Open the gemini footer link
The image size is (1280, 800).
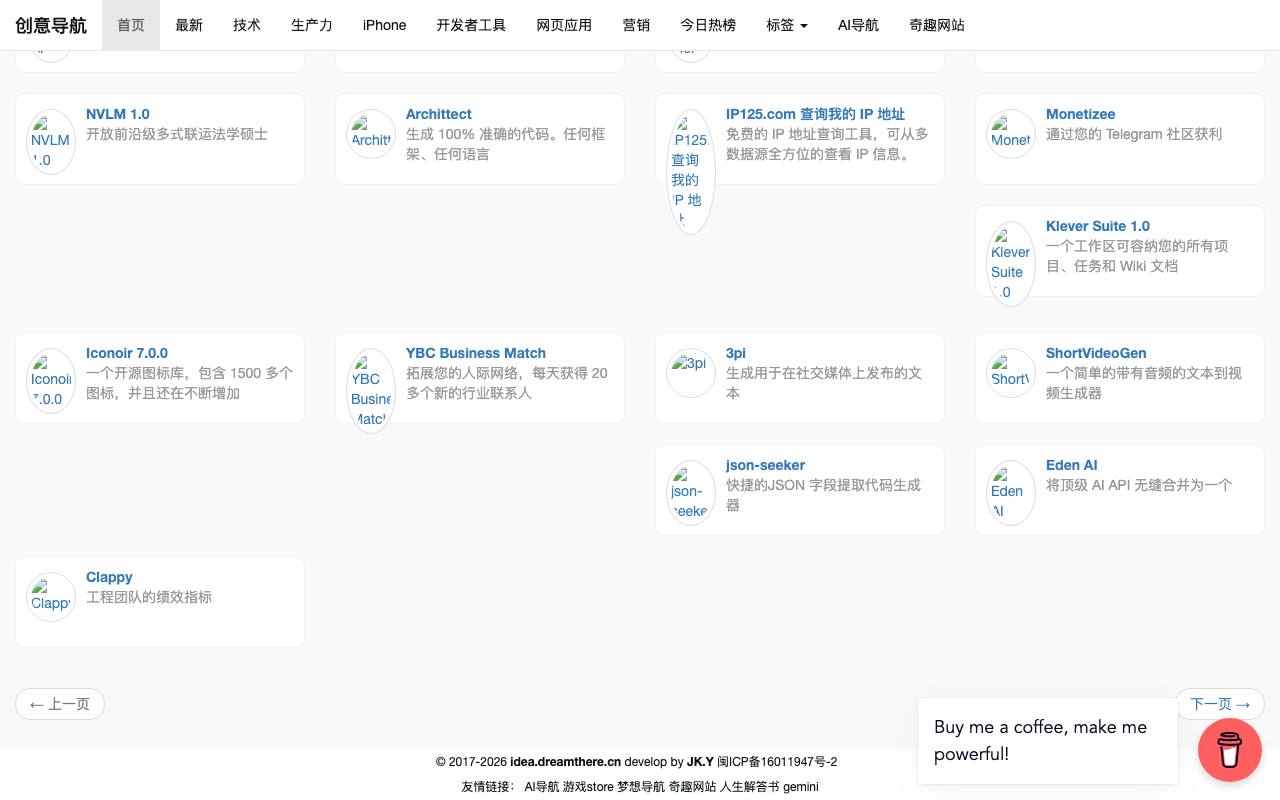click(x=801, y=787)
